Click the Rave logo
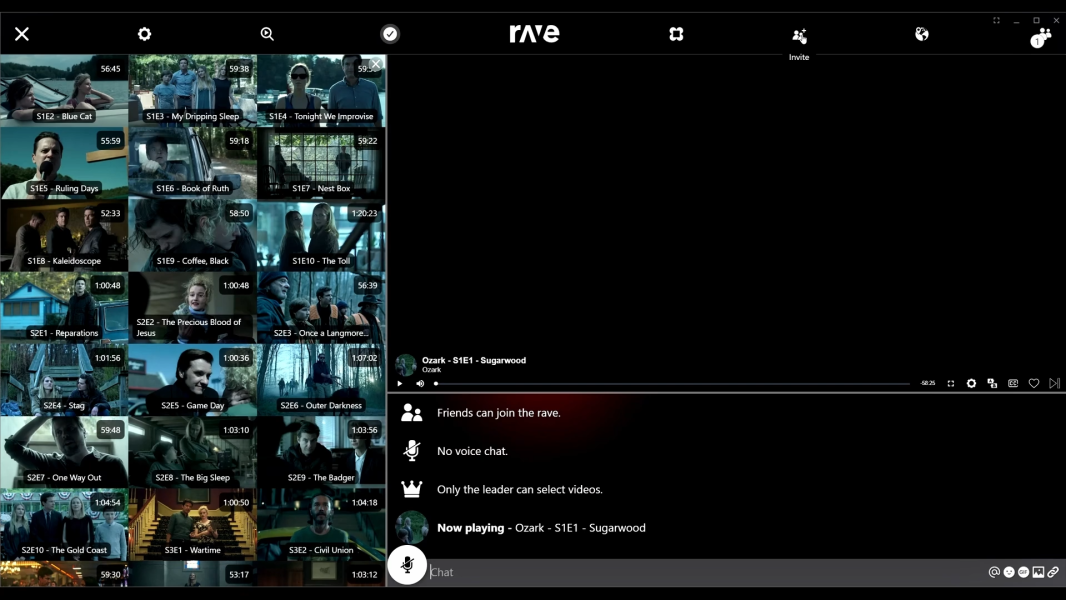 point(534,33)
